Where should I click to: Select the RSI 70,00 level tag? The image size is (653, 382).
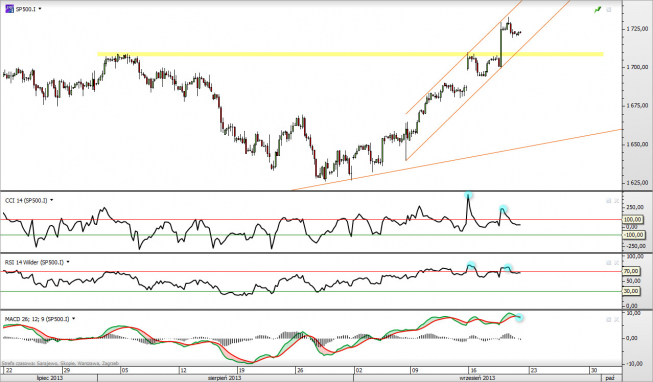pos(631,271)
